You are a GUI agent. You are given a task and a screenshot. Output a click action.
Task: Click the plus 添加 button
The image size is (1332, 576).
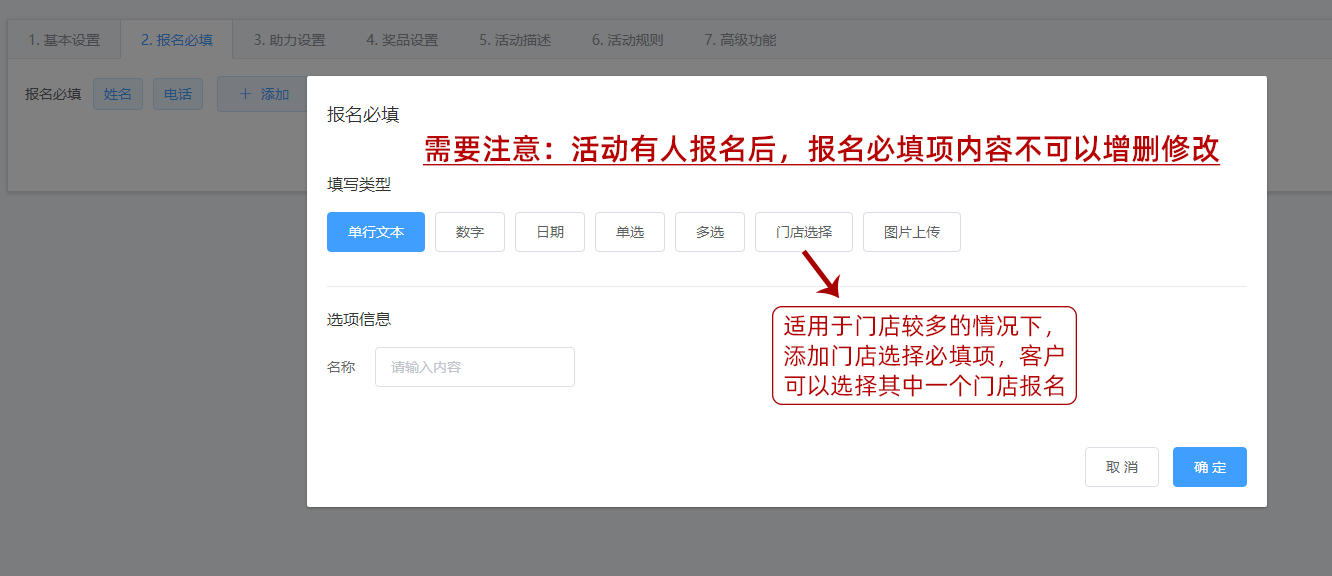263,94
